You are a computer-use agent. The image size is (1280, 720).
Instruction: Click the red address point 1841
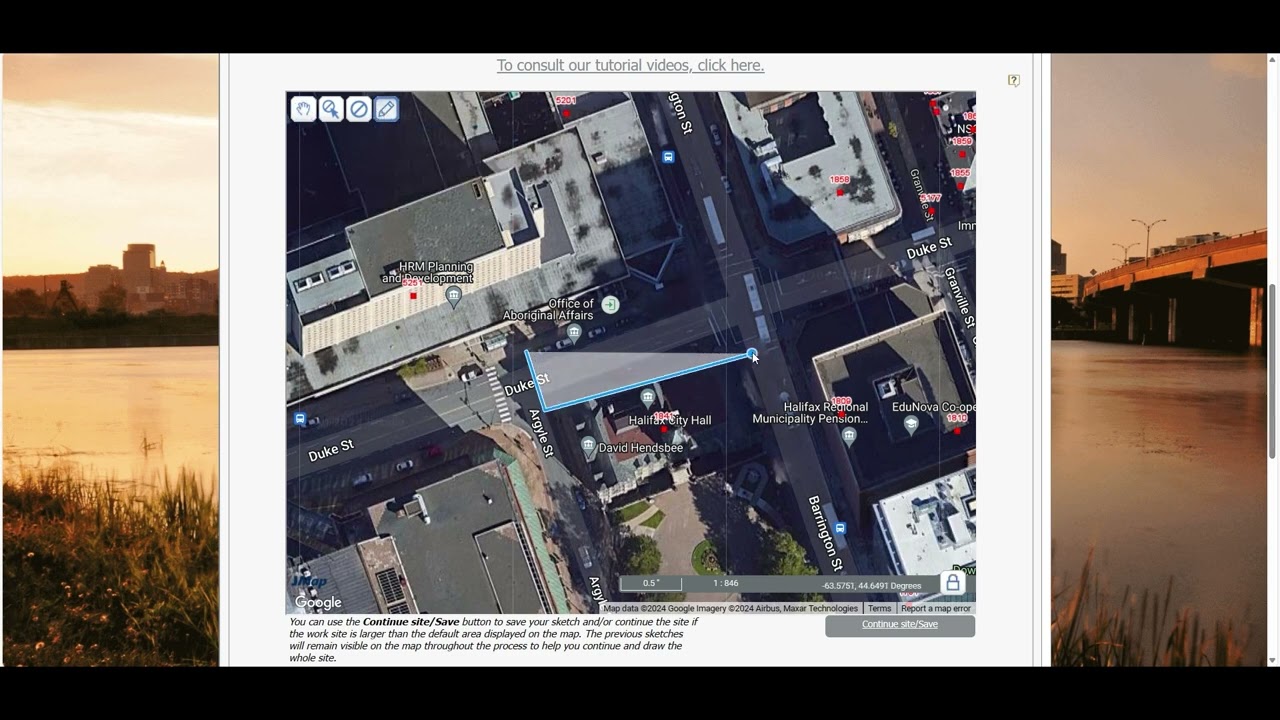[663, 429]
